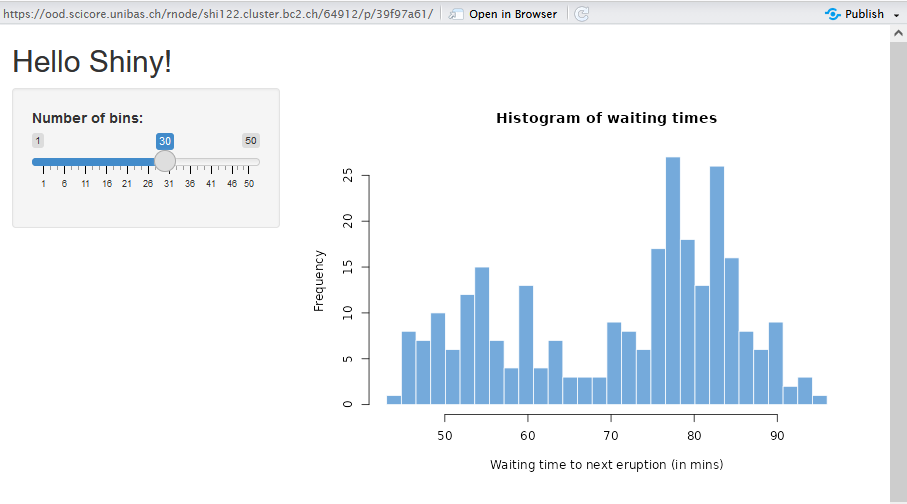Open the Publish dropdown arrow
Image resolution: width=907 pixels, height=504 pixels.
pos(895,15)
